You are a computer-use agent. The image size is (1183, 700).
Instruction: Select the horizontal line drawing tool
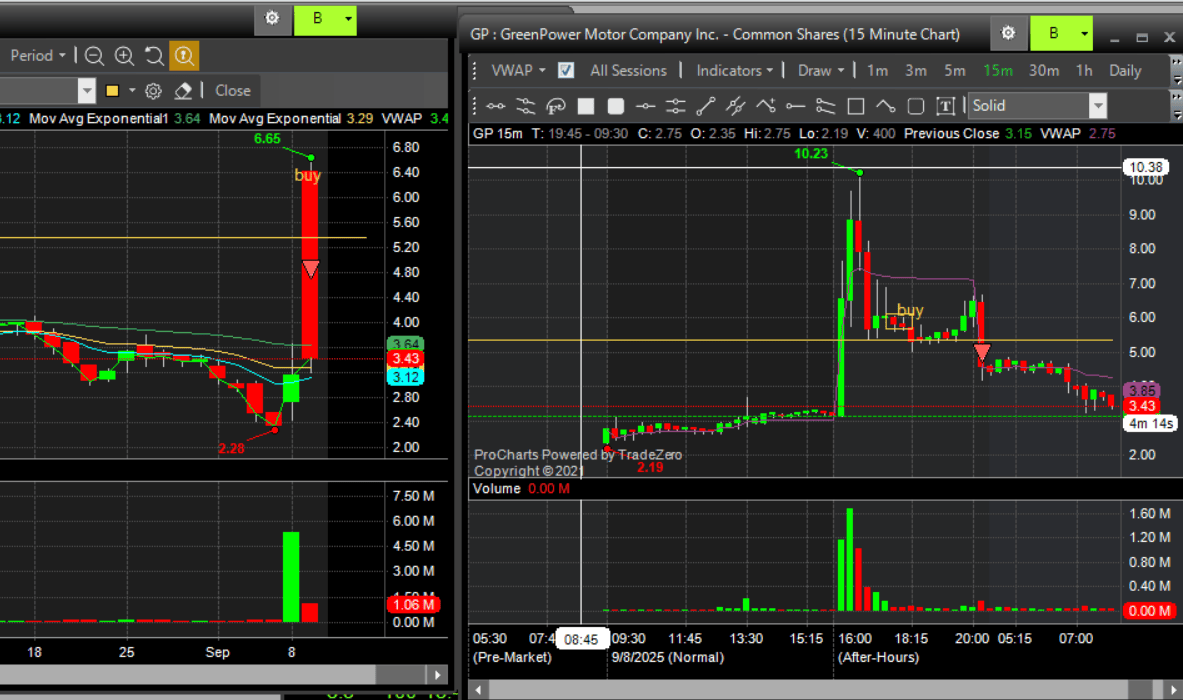click(645, 106)
